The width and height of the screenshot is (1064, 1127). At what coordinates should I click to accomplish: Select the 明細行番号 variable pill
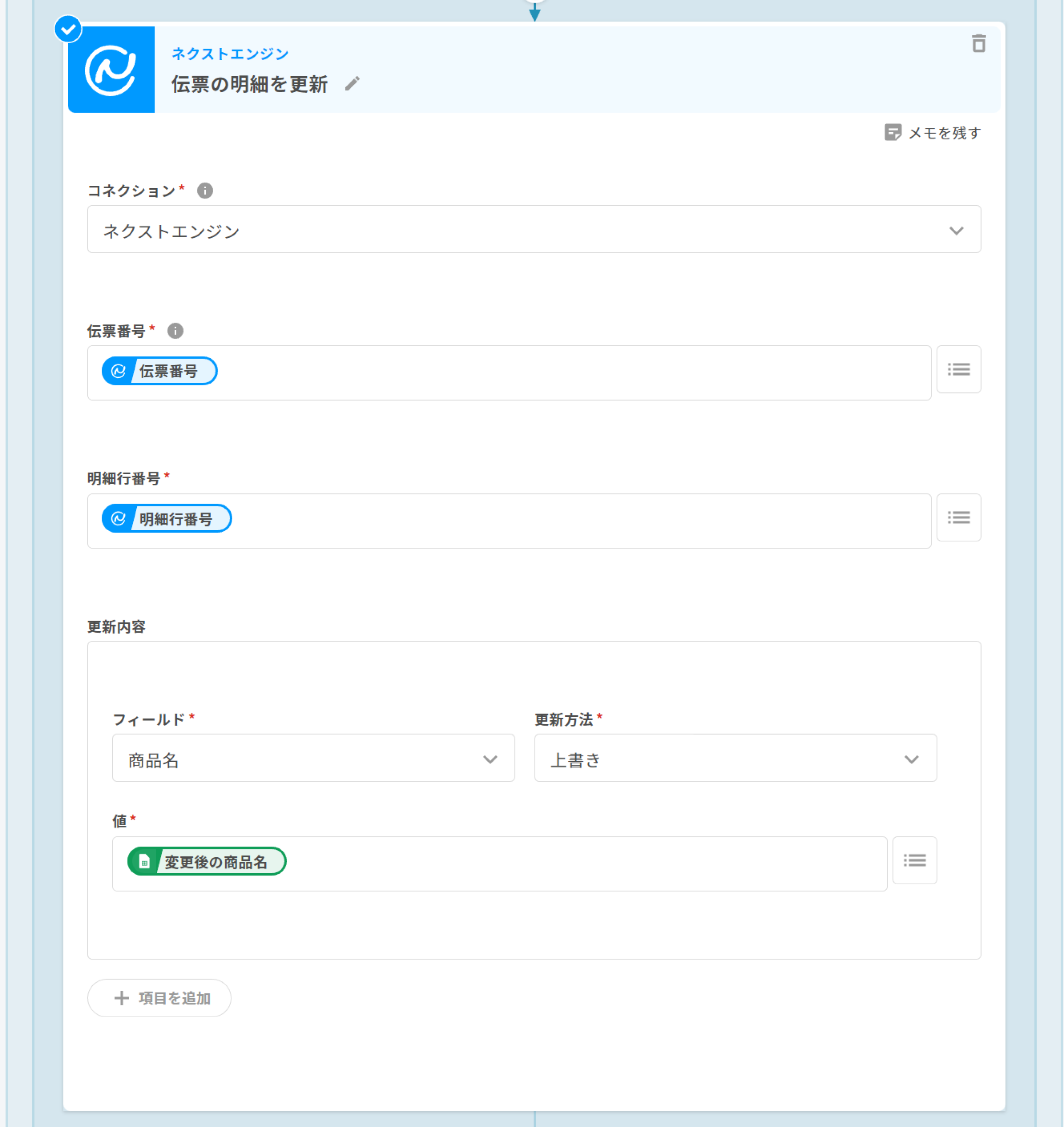tap(167, 518)
